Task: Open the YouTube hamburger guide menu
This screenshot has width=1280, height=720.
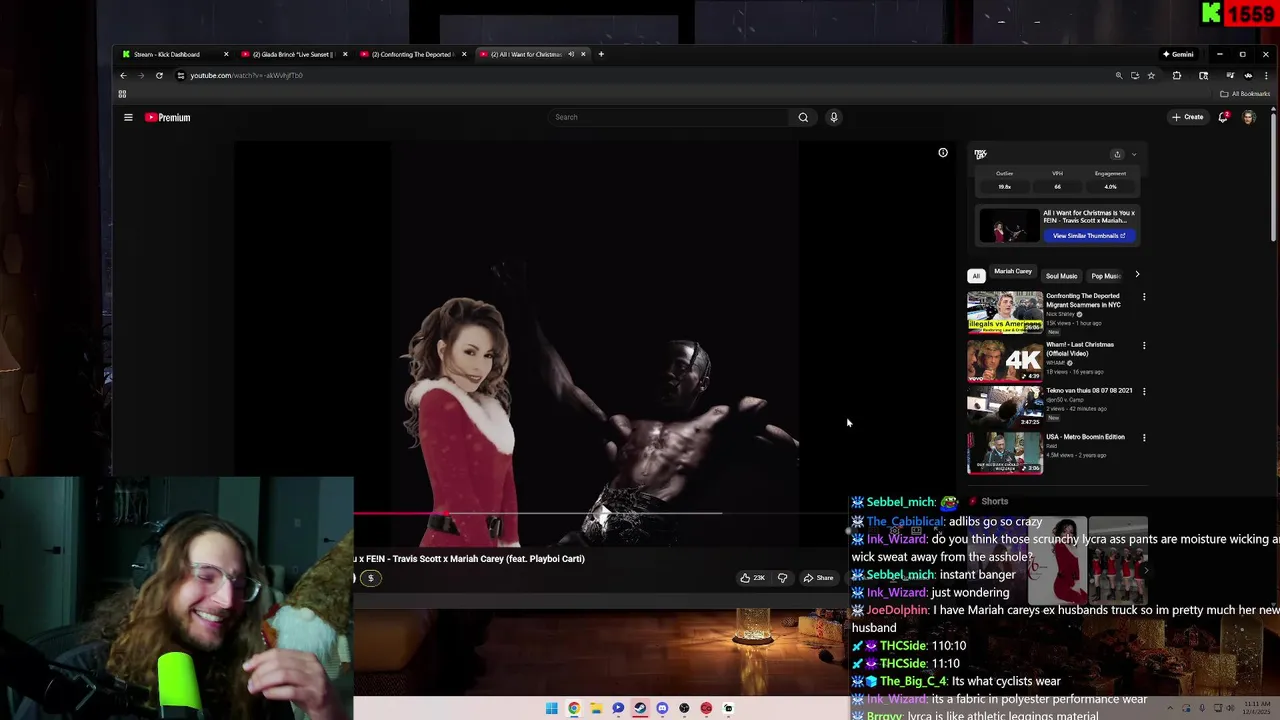Action: (128, 117)
